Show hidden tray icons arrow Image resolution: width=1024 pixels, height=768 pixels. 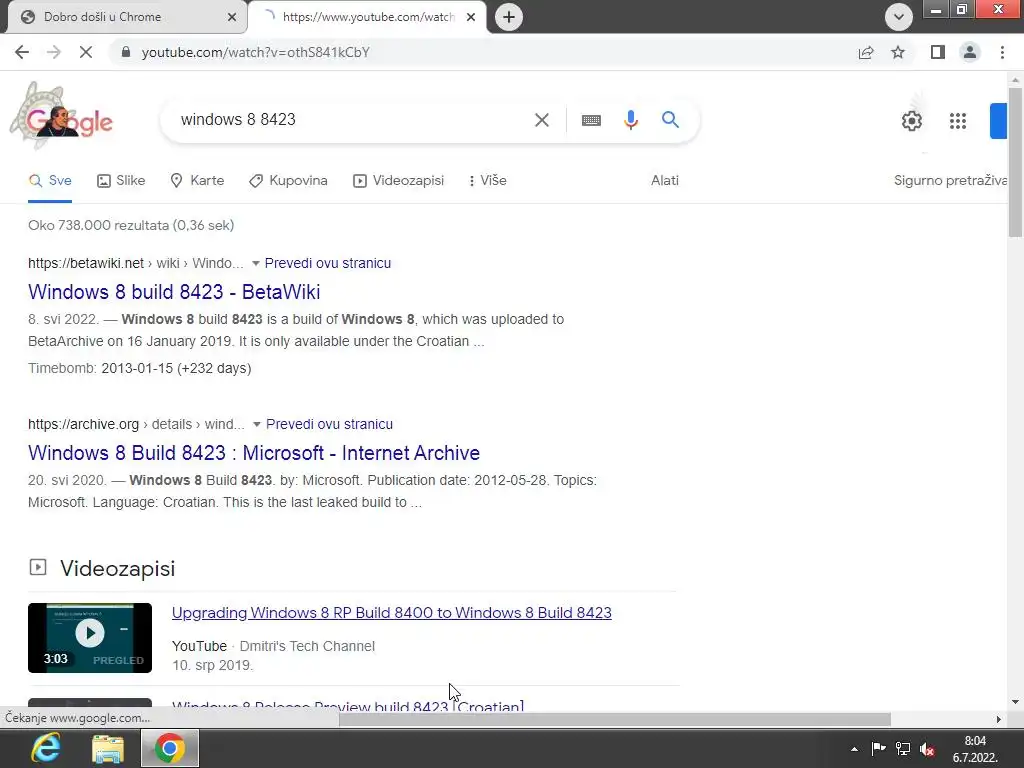point(854,749)
